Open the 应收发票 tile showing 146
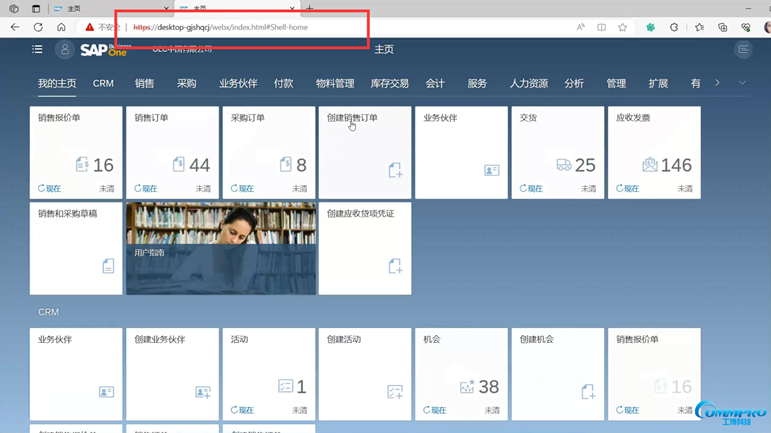This screenshot has height=433, width=771. coord(653,152)
